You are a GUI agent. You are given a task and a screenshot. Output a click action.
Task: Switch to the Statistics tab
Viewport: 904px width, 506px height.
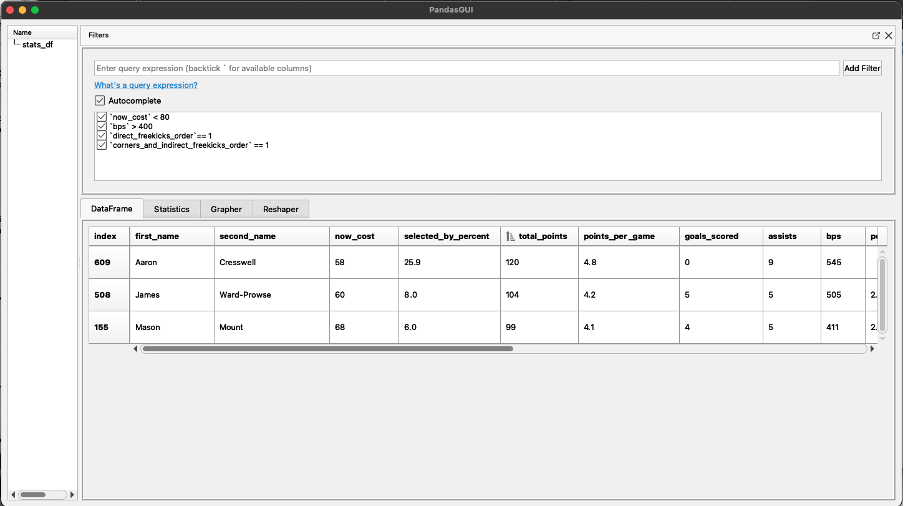coord(171,209)
